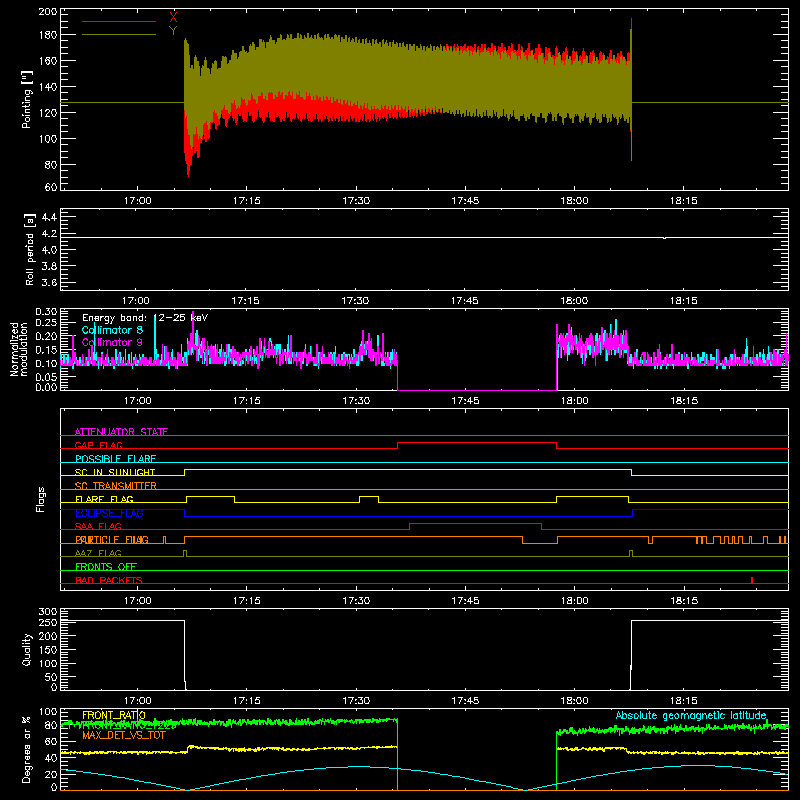
Task: Select the Energy band: 12-25 keV annotation
Action: tap(145, 318)
